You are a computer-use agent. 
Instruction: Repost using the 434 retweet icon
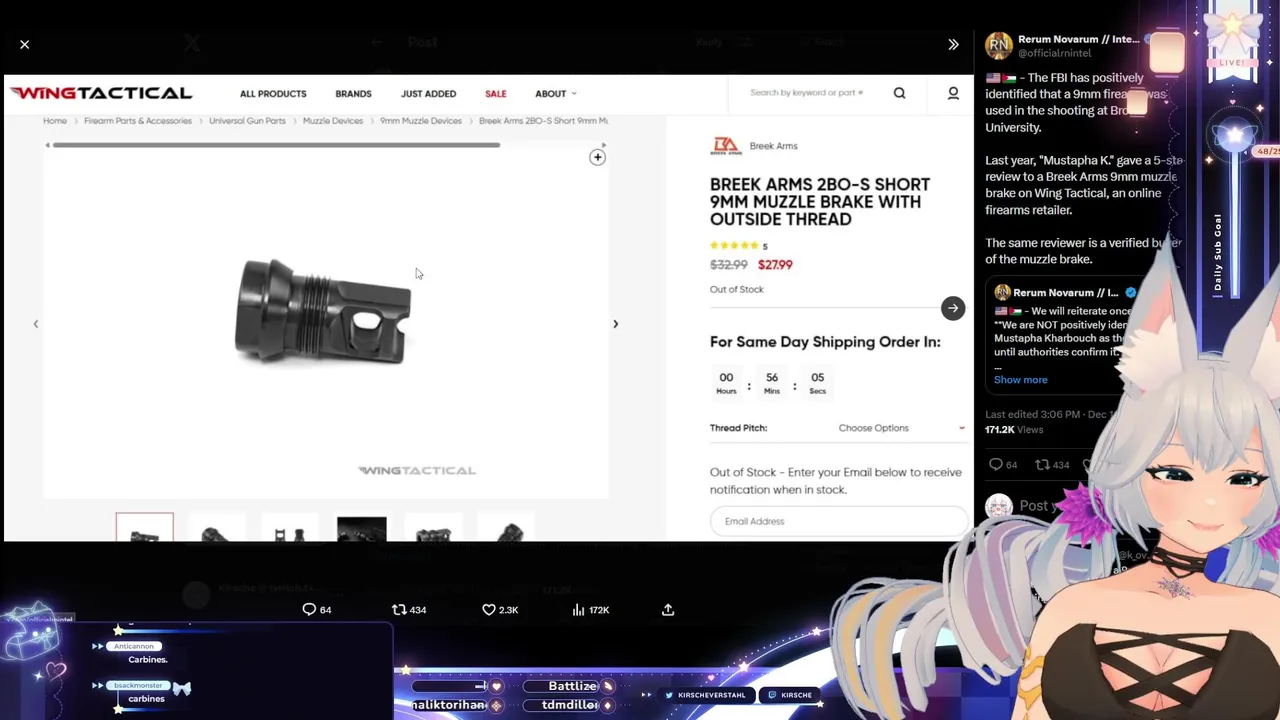[409, 610]
